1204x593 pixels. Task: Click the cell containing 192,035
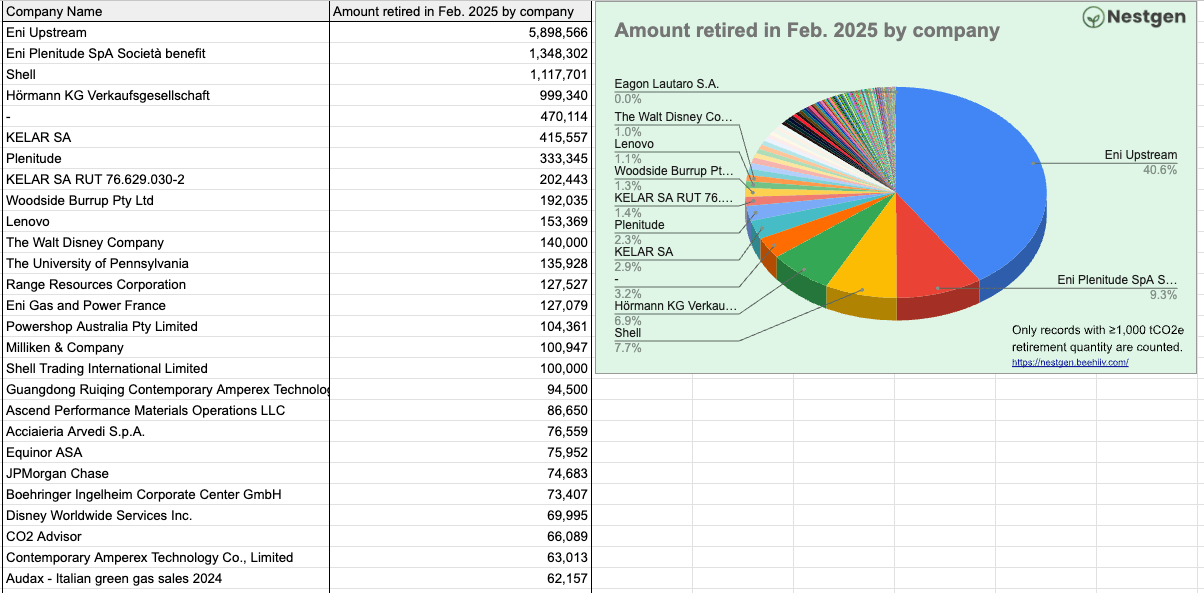point(460,201)
